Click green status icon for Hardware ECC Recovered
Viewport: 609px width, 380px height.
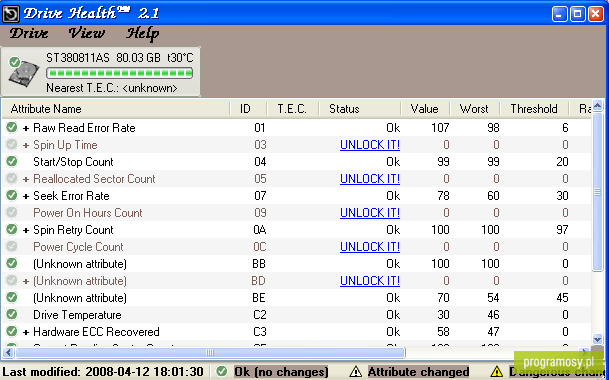click(x=12, y=331)
